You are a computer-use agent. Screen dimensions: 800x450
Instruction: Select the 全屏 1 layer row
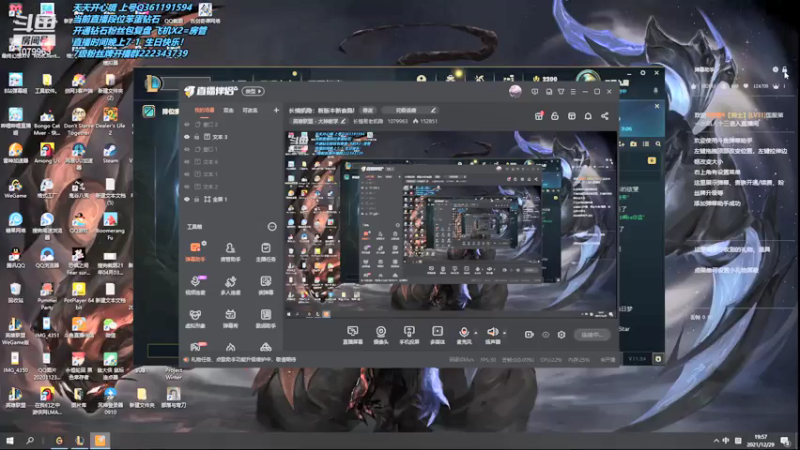pos(232,199)
